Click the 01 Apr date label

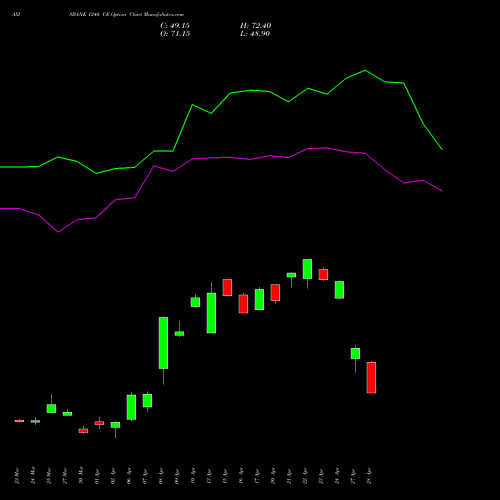pos(97,476)
